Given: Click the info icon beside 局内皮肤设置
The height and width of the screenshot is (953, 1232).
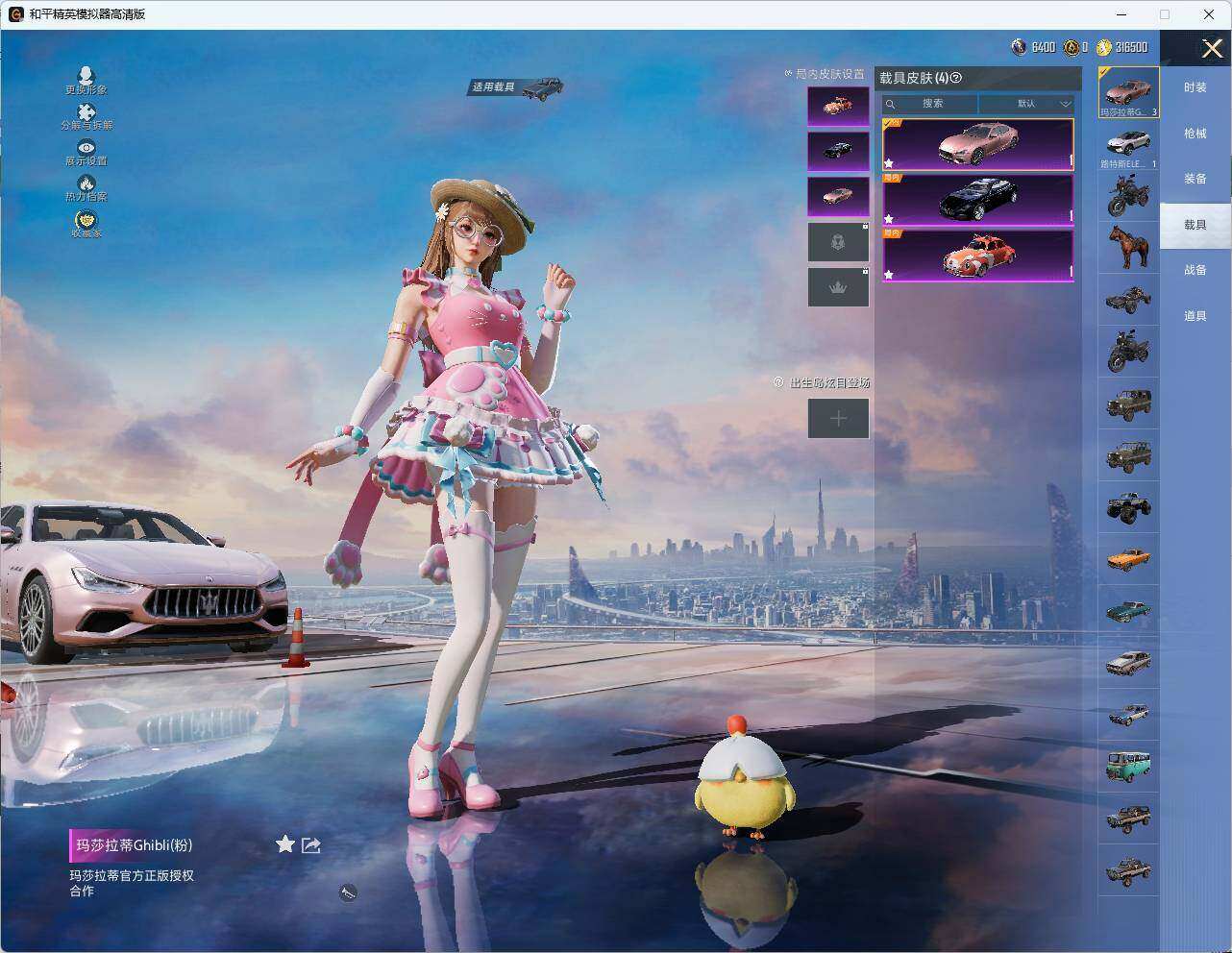Looking at the screenshot, I should (x=788, y=73).
